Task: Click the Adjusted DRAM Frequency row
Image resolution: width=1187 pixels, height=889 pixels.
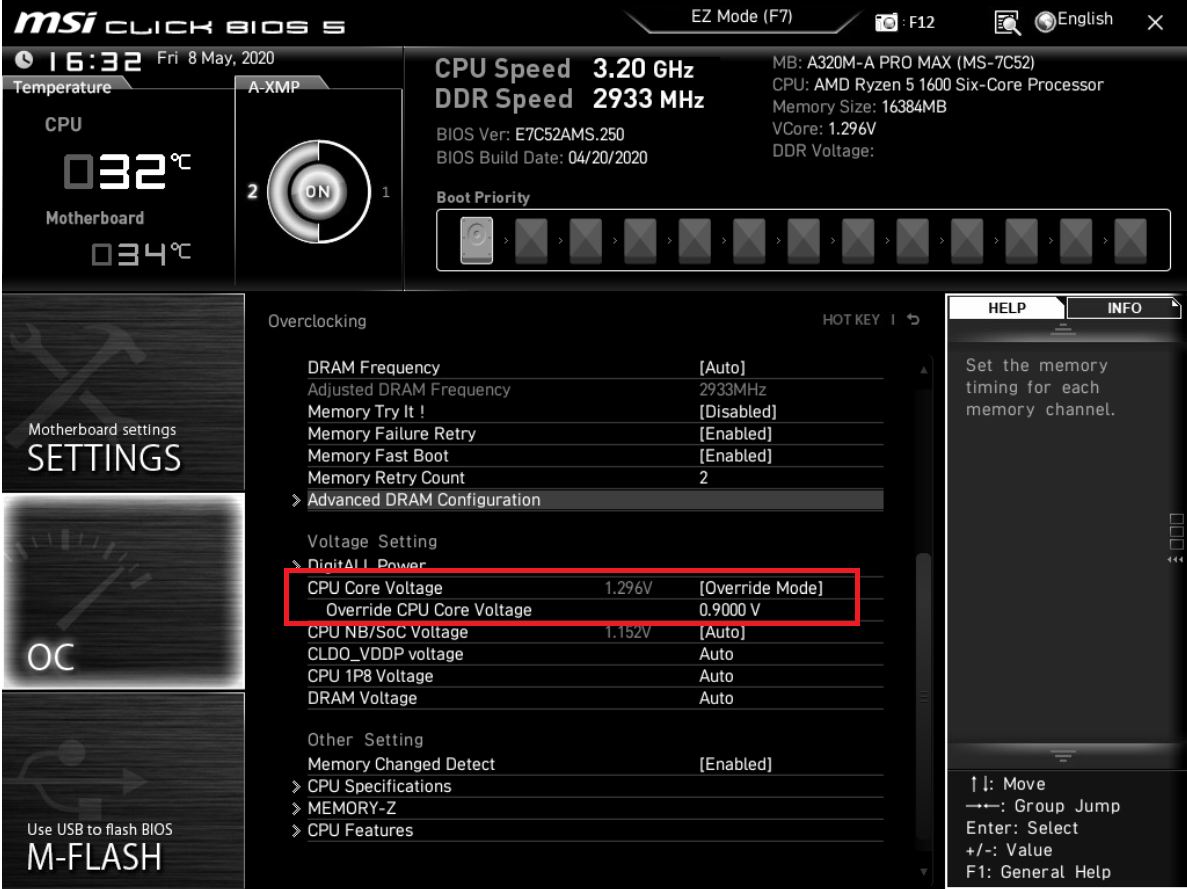Action: (x=595, y=389)
